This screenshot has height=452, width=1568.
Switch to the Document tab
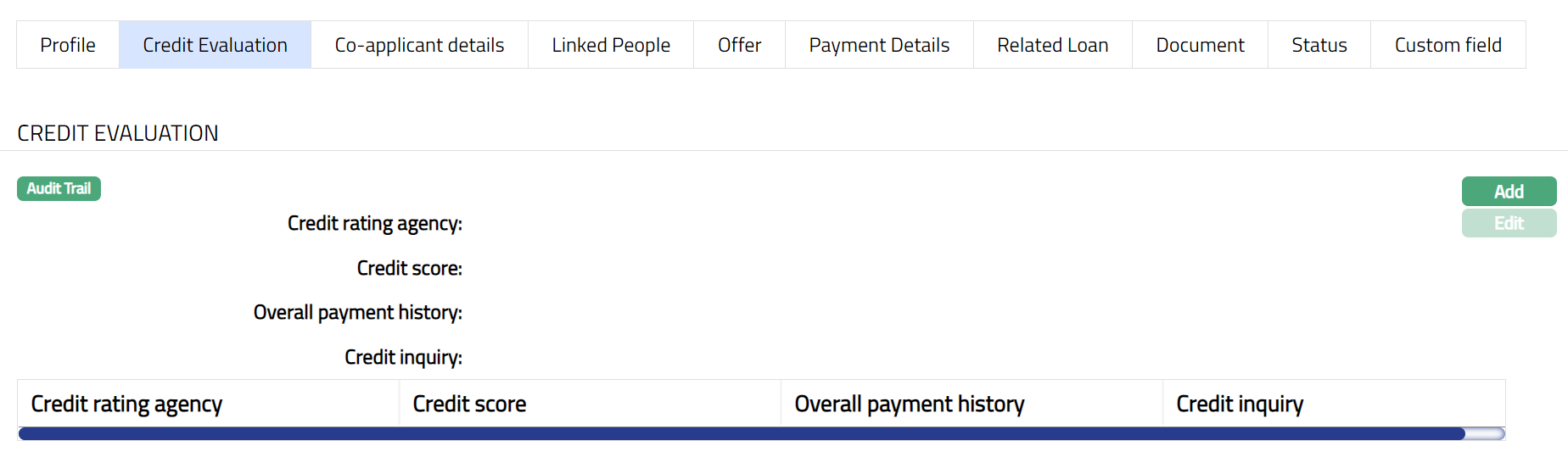point(1200,45)
